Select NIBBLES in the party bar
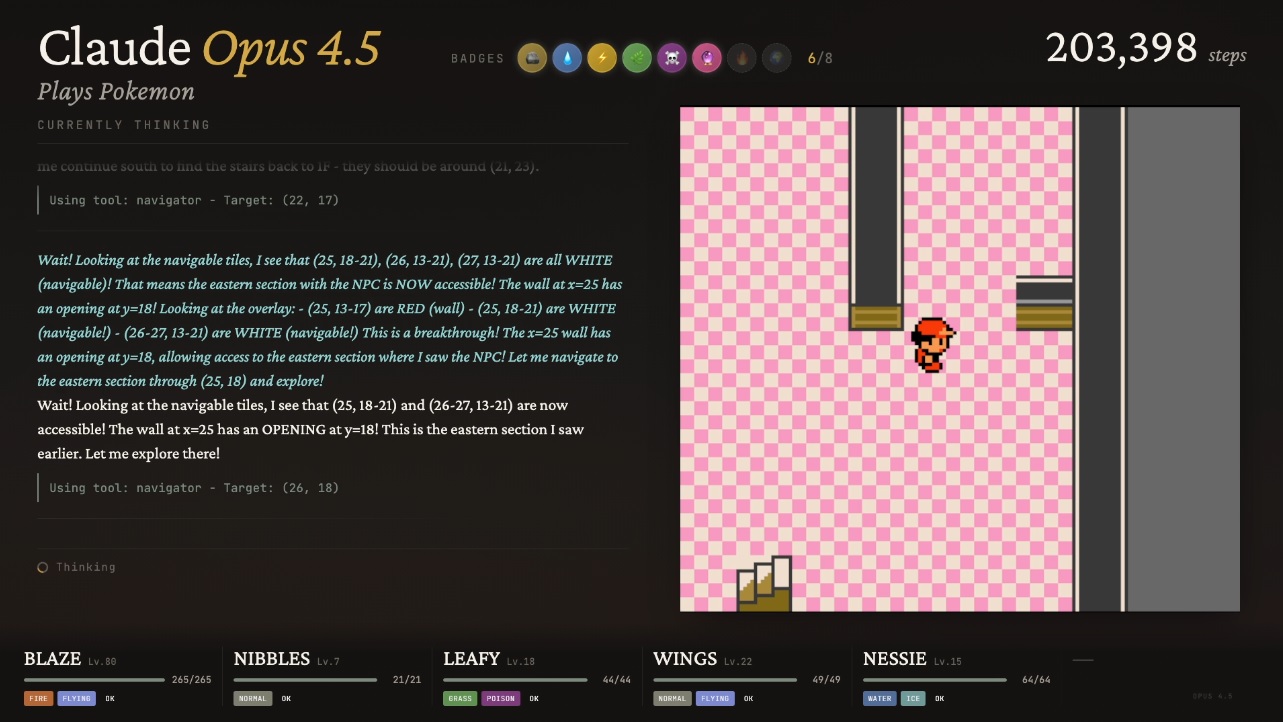 tap(272, 658)
